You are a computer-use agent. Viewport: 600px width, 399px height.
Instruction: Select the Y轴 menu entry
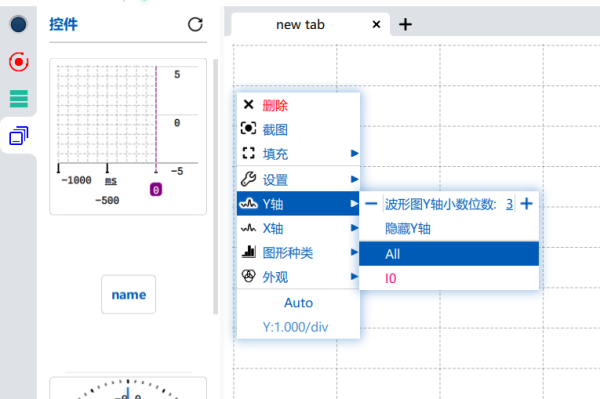[x=298, y=204]
